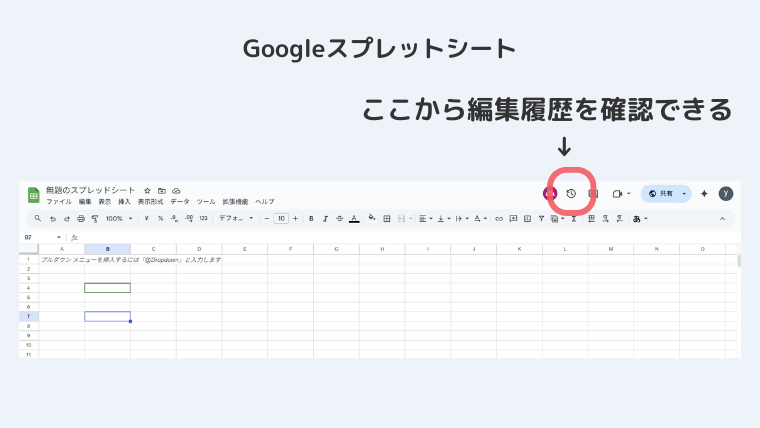Viewport: 760px width, 428px height.
Task: Open version history clock icon
Action: click(x=571, y=193)
